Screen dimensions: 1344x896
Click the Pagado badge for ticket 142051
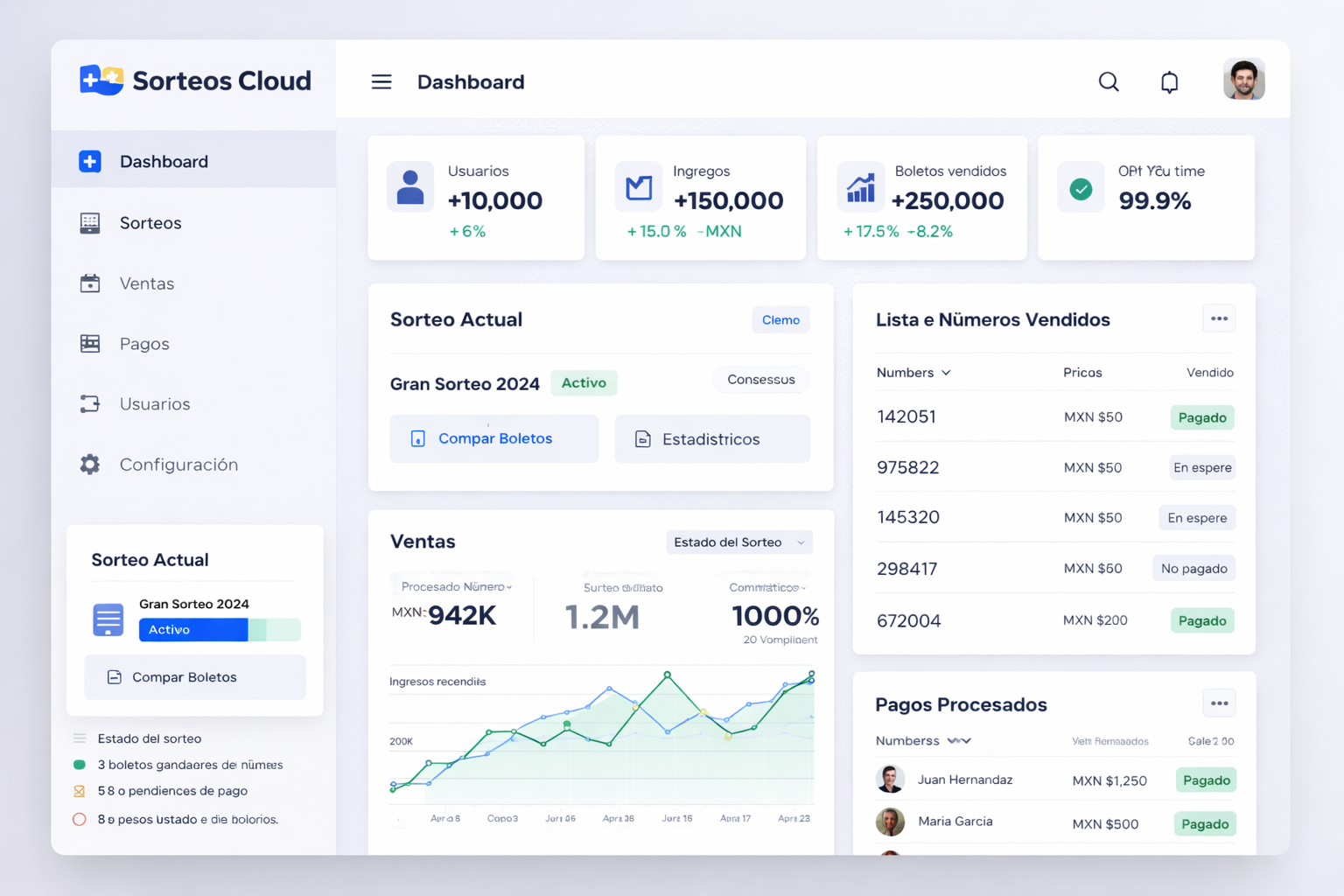click(x=1201, y=417)
